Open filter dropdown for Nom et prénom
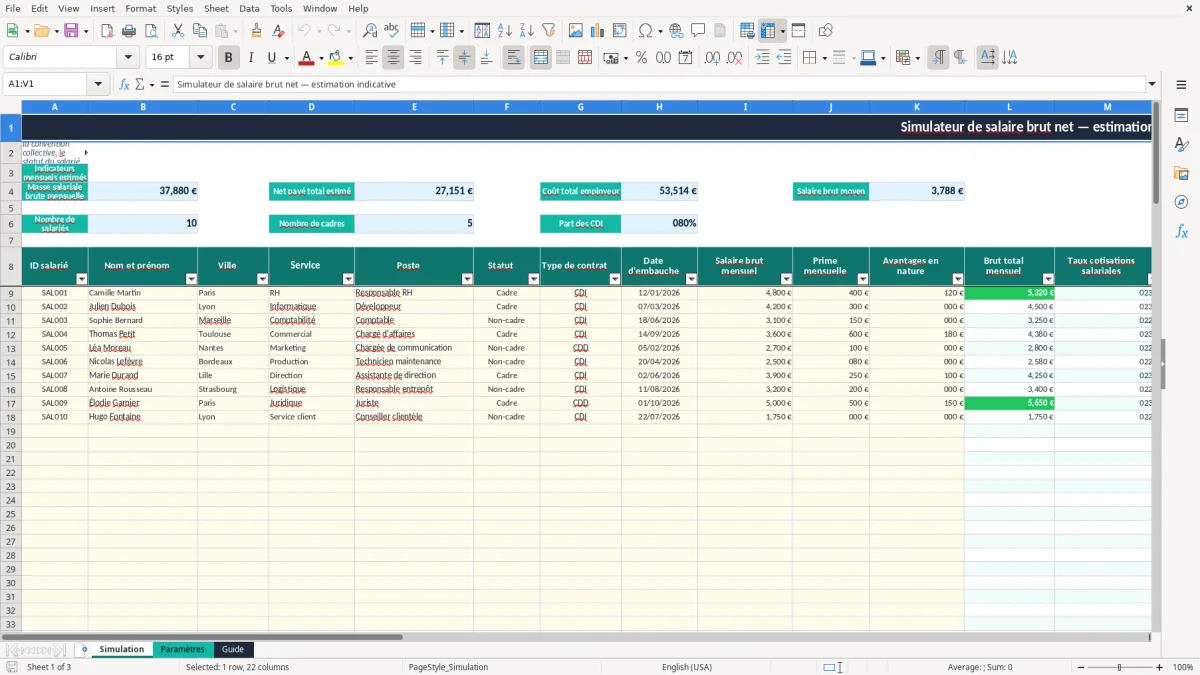The height and width of the screenshot is (675, 1200). 191,279
